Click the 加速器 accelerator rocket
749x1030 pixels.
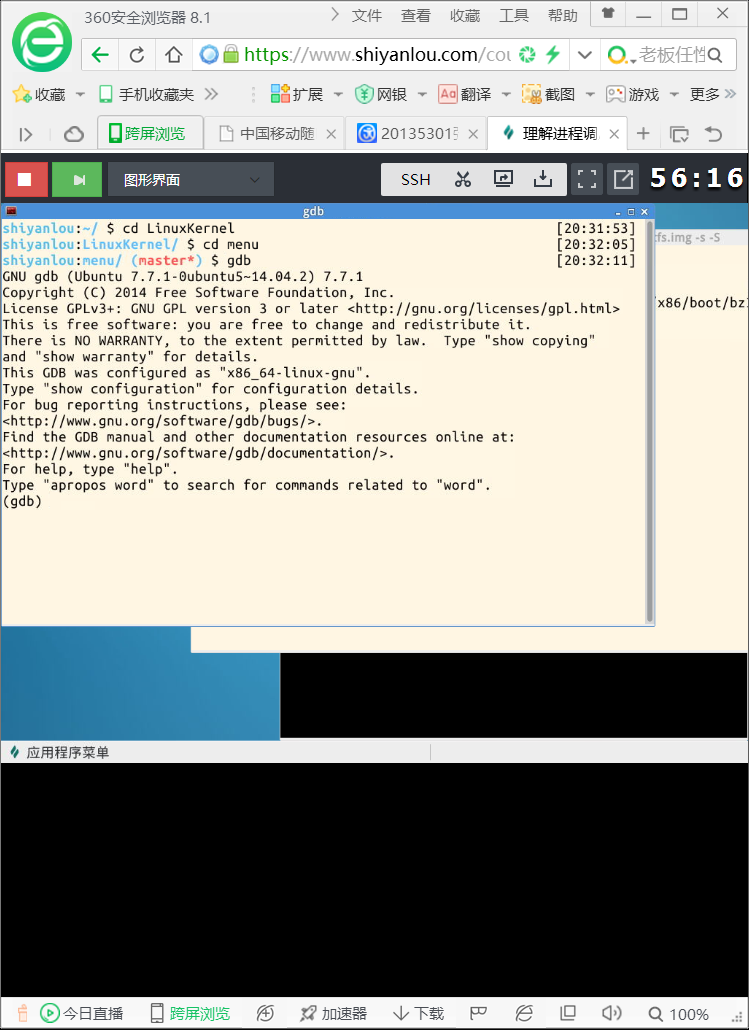coord(333,1014)
